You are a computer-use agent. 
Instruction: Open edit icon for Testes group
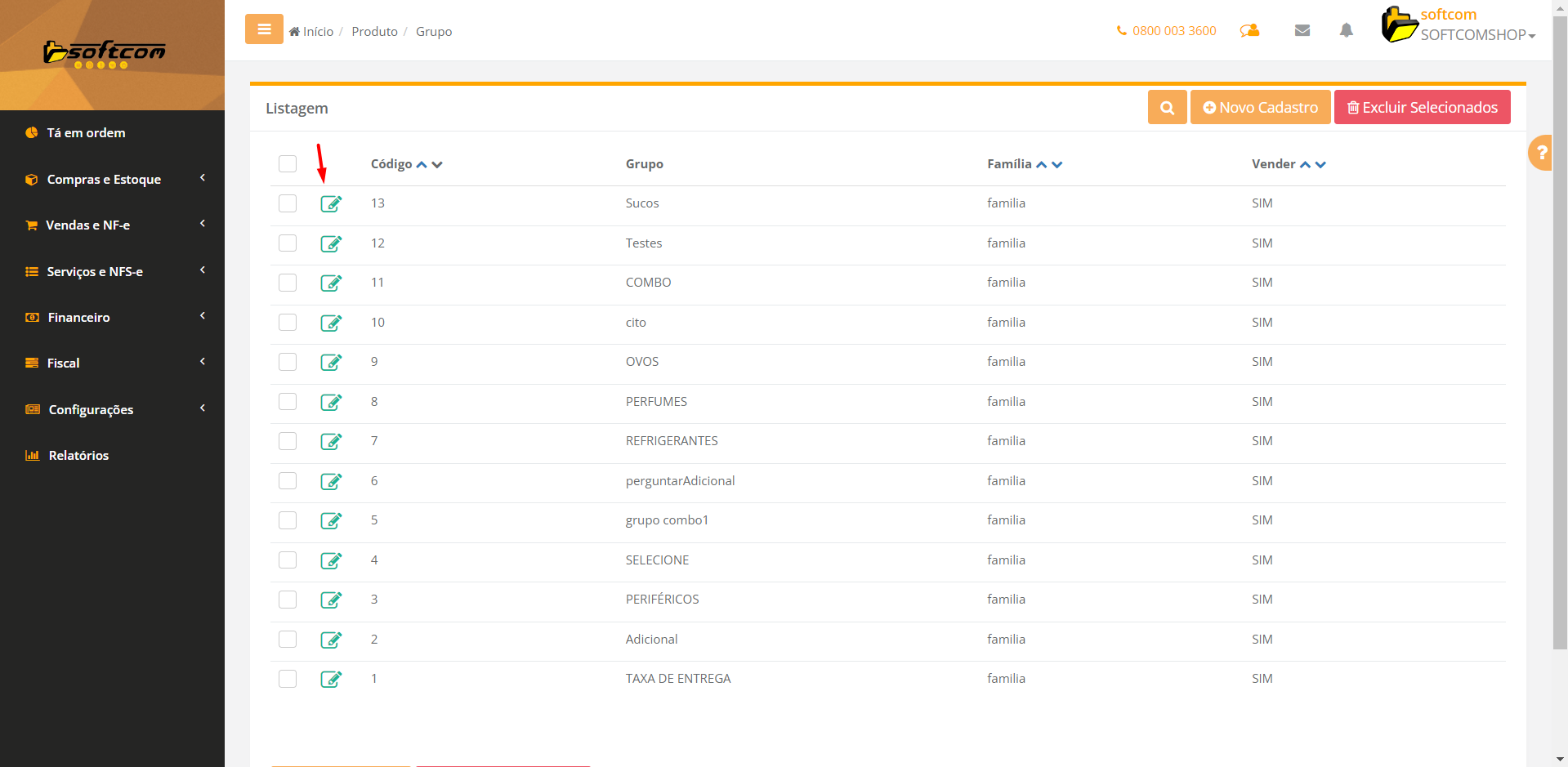point(331,243)
